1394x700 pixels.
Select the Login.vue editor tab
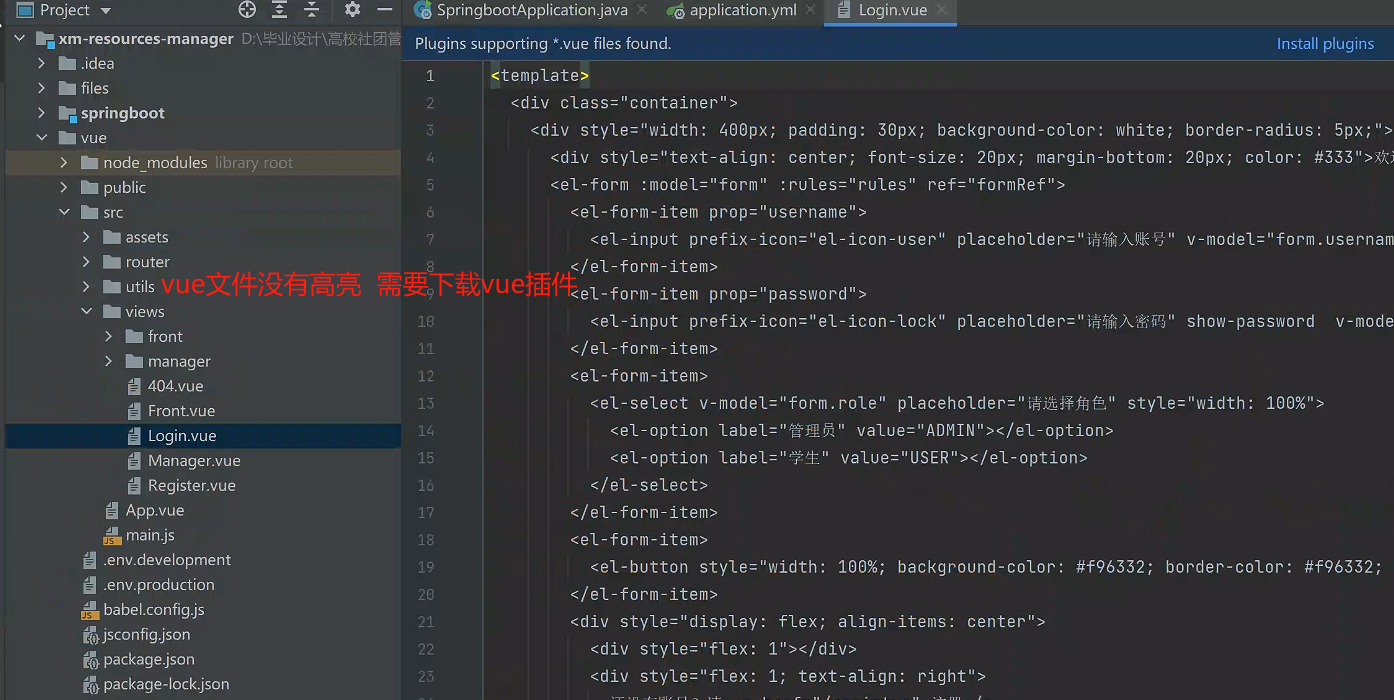coord(893,10)
